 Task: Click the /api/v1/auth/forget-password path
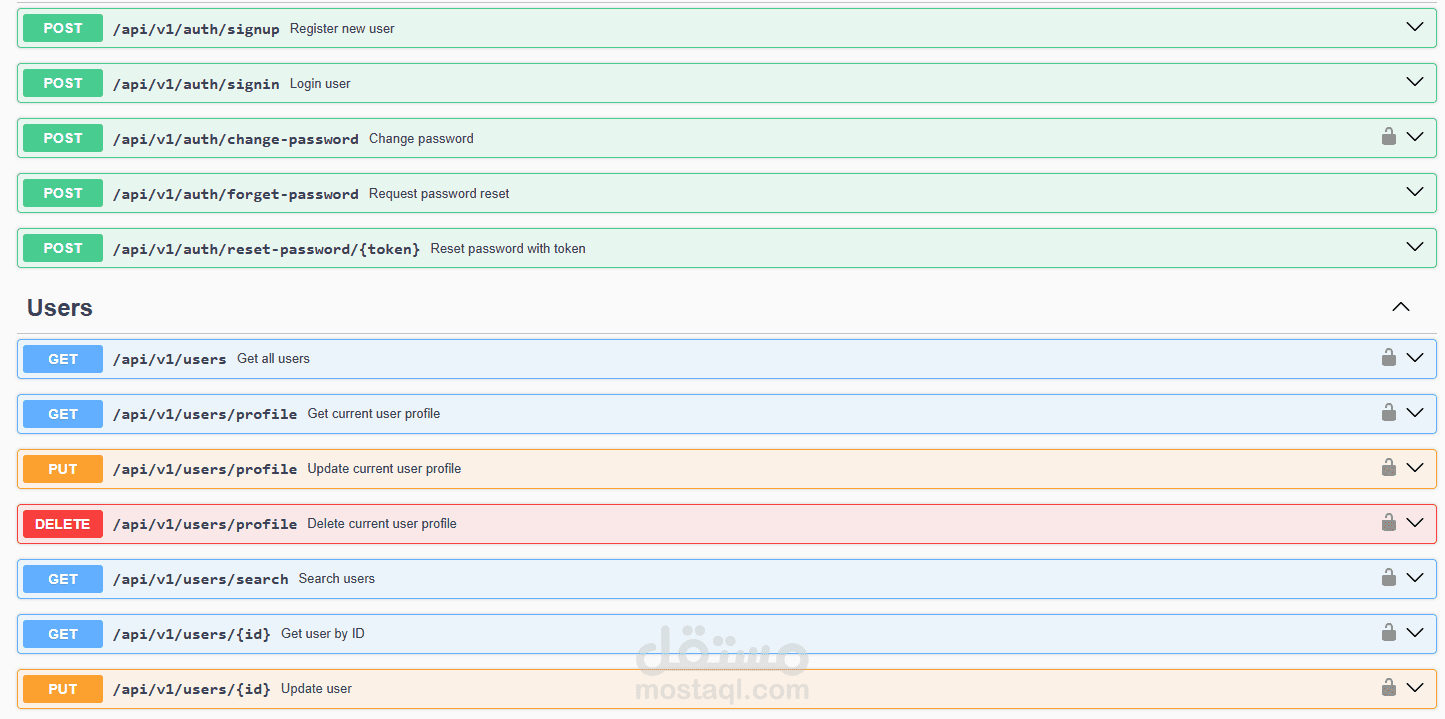click(x=236, y=194)
